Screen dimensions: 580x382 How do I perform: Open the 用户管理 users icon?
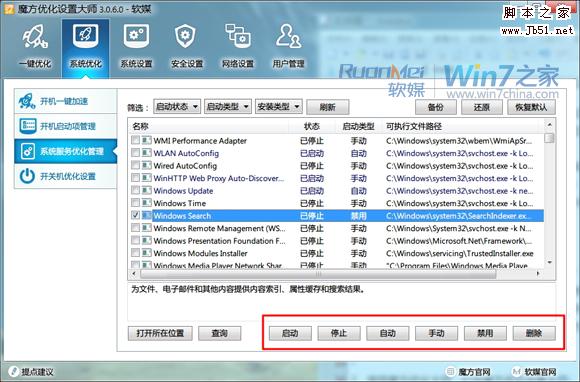pos(289,36)
